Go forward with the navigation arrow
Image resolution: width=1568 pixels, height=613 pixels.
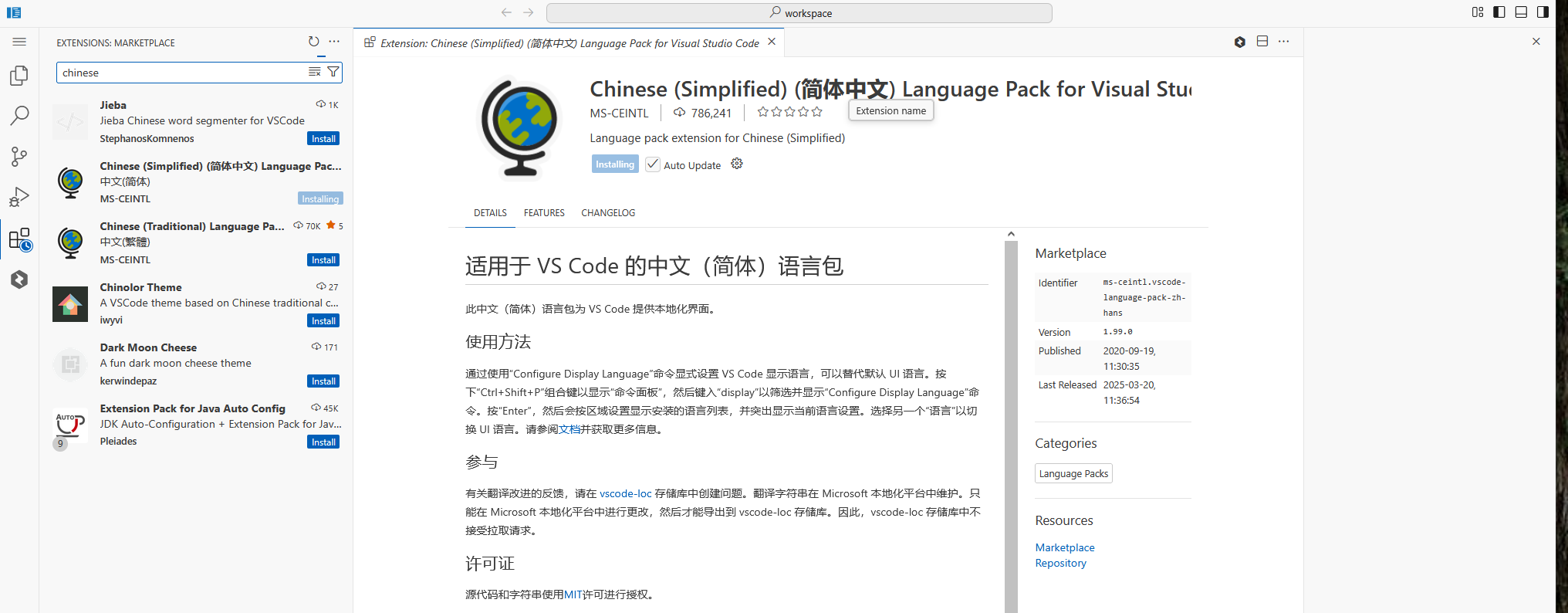click(x=529, y=12)
